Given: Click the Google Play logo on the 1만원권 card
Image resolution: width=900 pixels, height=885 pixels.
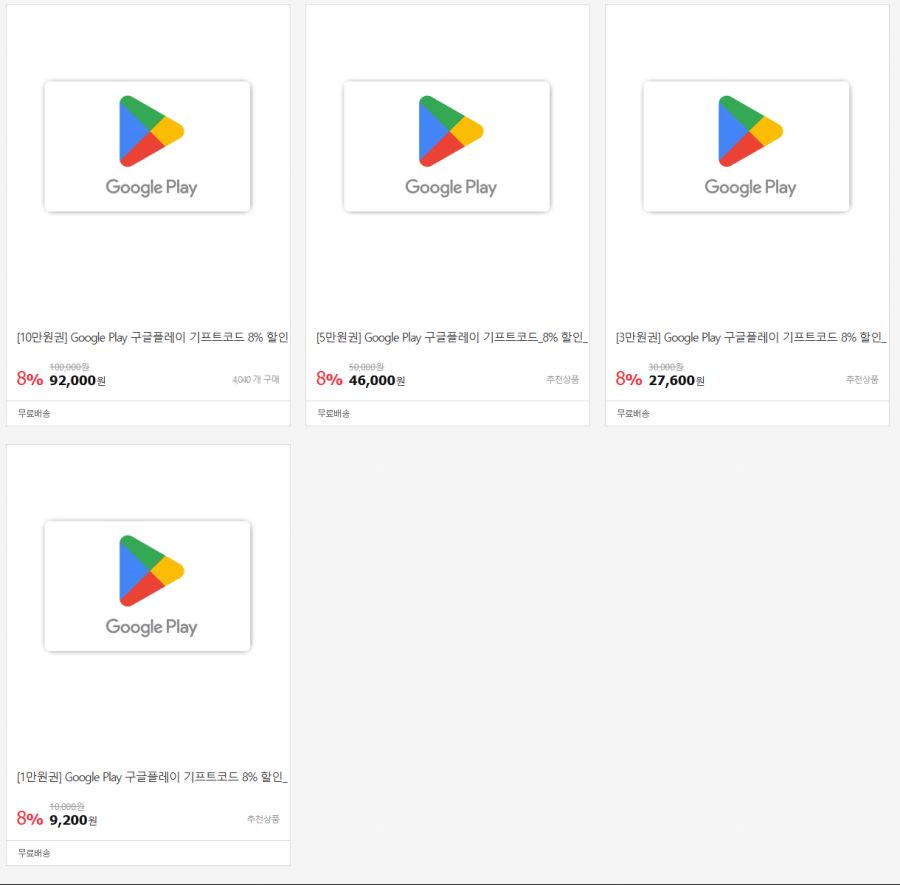Looking at the screenshot, I should click(148, 586).
